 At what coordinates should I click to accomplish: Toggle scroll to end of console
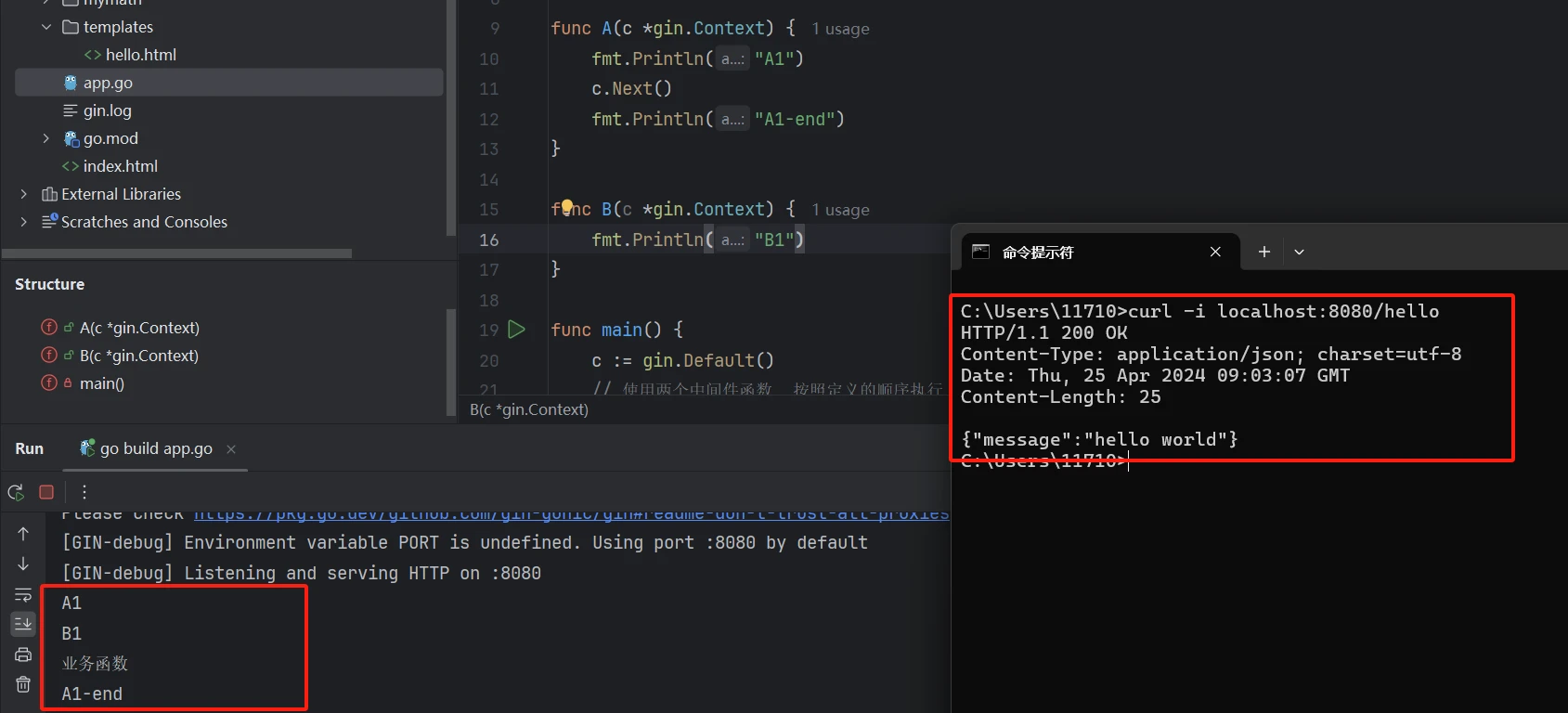tap(23, 624)
